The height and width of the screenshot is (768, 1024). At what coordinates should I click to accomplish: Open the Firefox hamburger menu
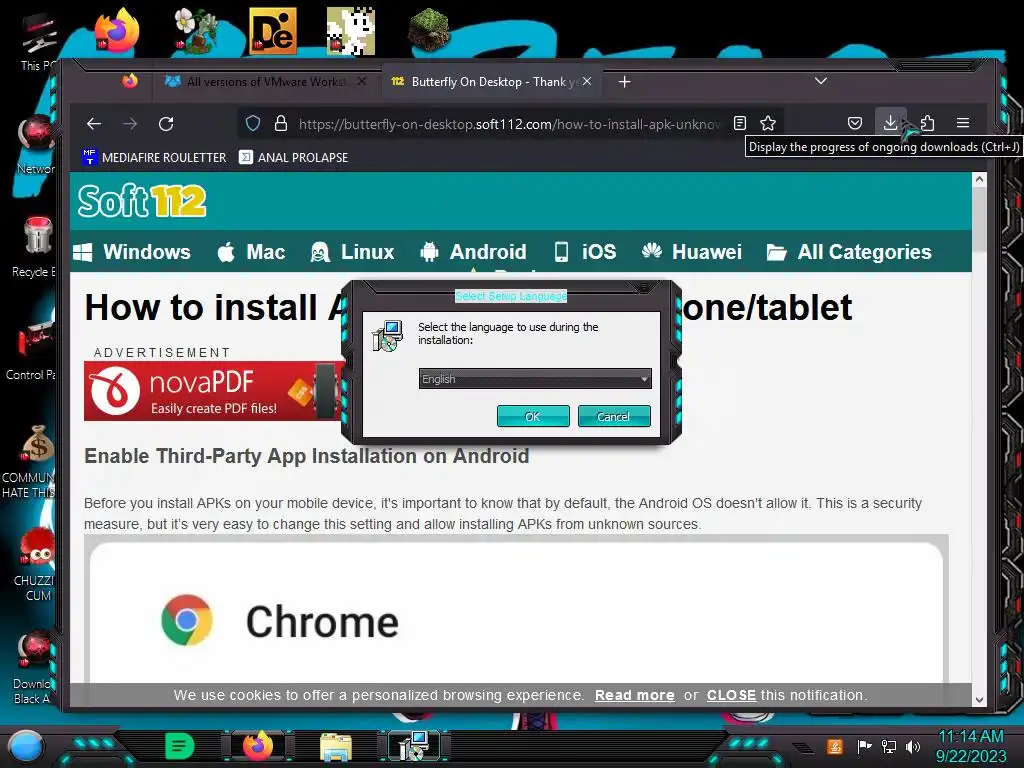coord(963,123)
